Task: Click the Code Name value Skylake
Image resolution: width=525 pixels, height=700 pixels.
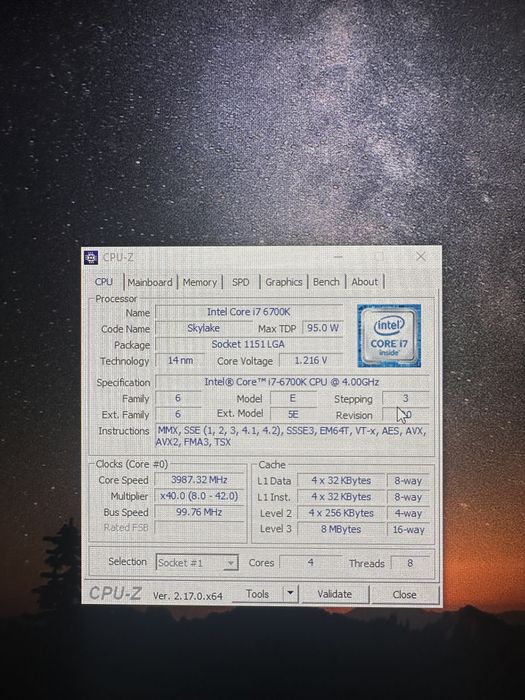Action: tap(203, 328)
